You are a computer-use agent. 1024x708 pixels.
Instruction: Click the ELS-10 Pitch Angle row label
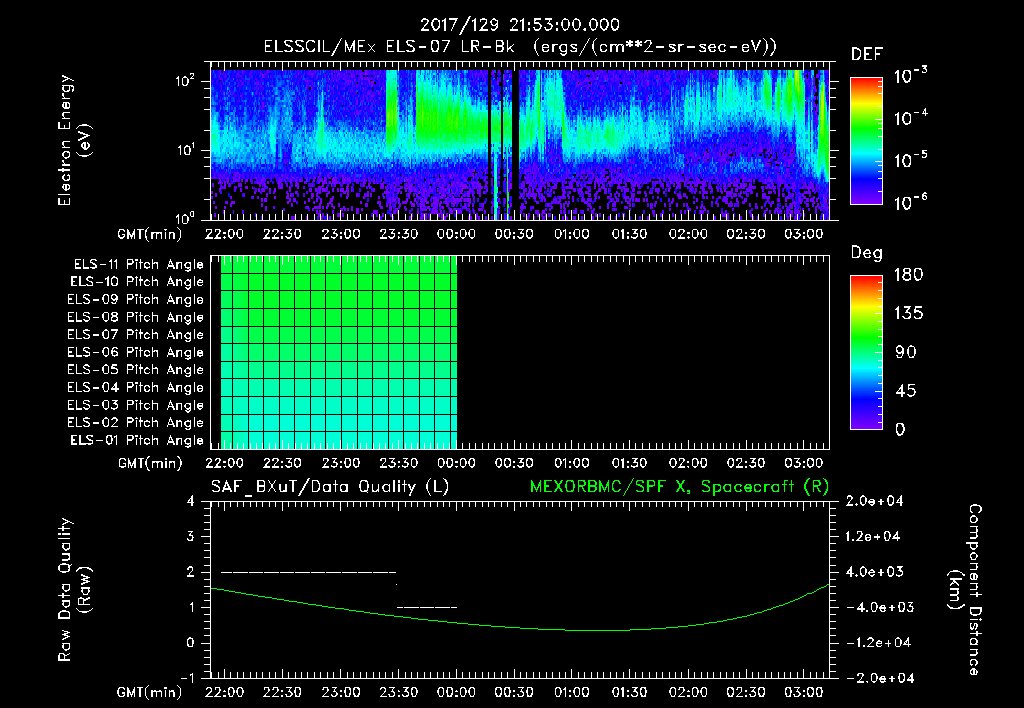point(137,282)
